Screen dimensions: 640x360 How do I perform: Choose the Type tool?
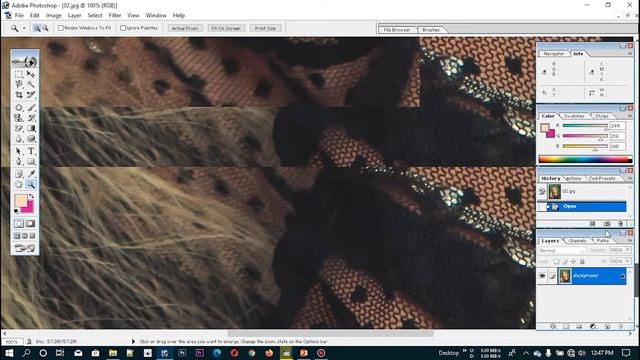coord(31,151)
